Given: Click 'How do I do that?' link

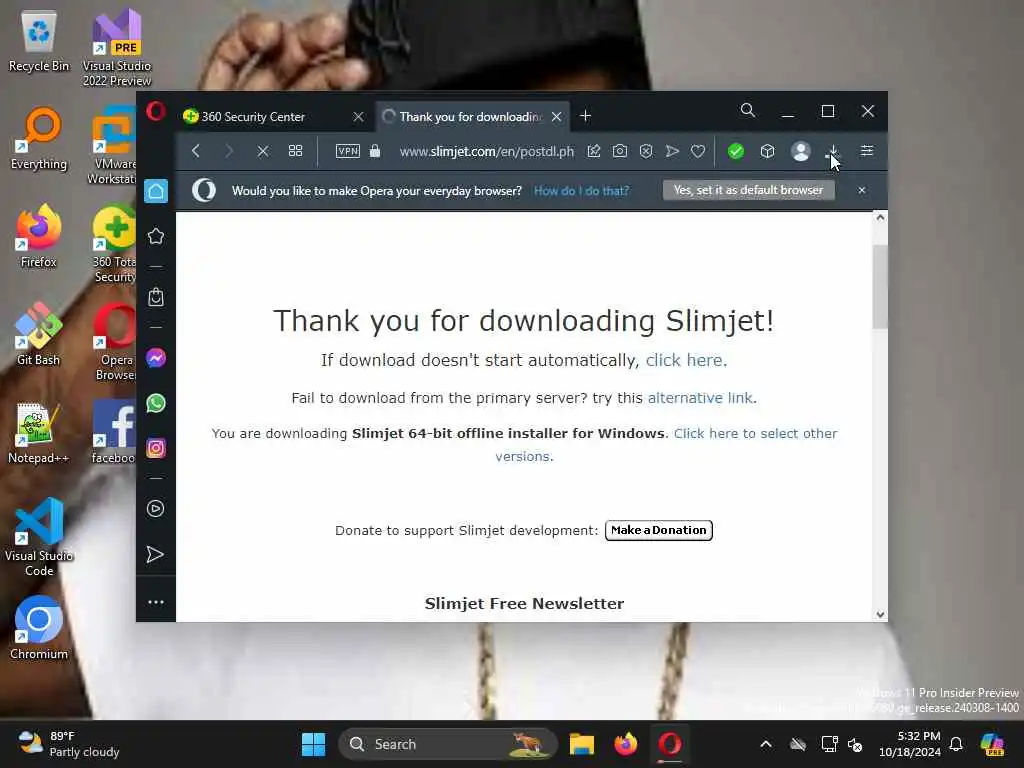Looking at the screenshot, I should [581, 191].
